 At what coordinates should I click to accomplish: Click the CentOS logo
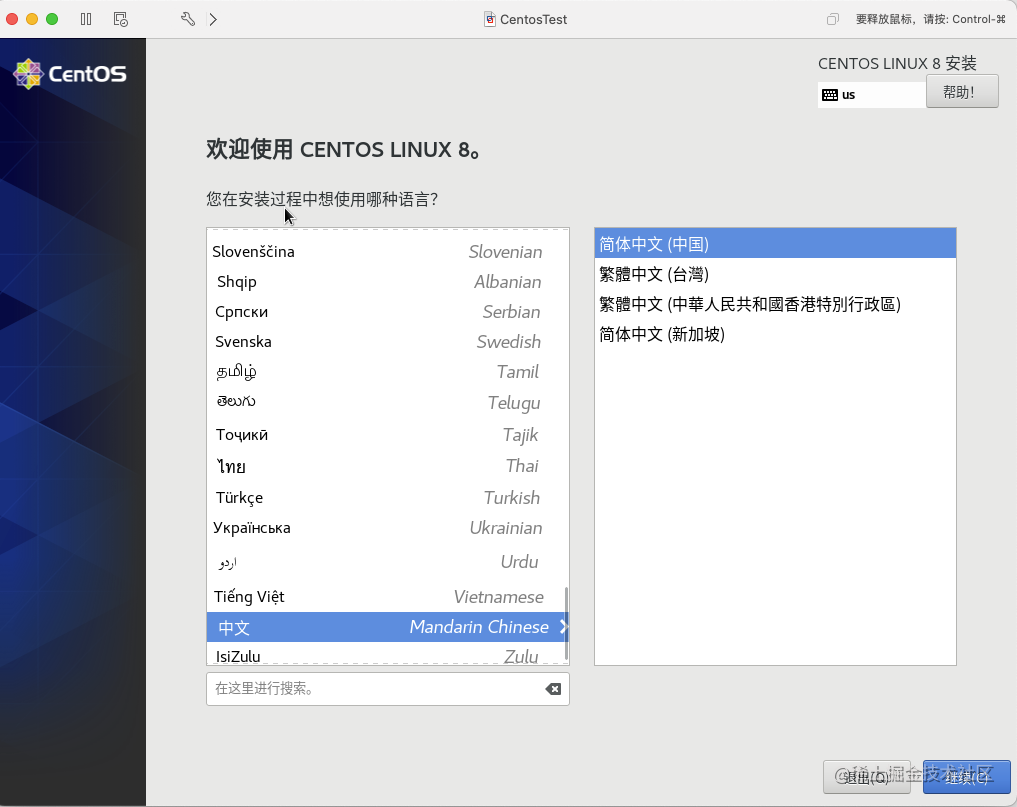(70, 74)
